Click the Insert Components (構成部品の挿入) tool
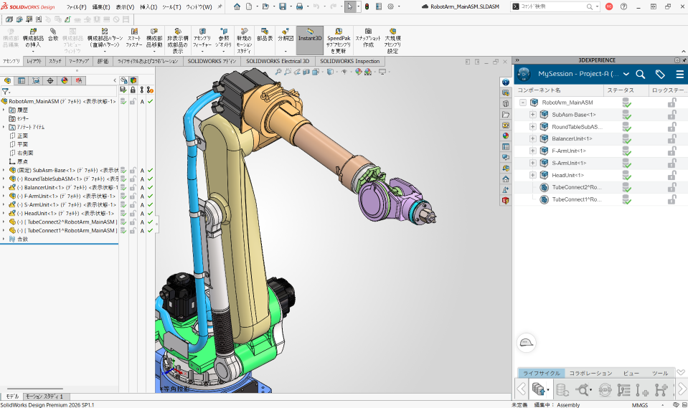The image size is (688, 408). 33,38
